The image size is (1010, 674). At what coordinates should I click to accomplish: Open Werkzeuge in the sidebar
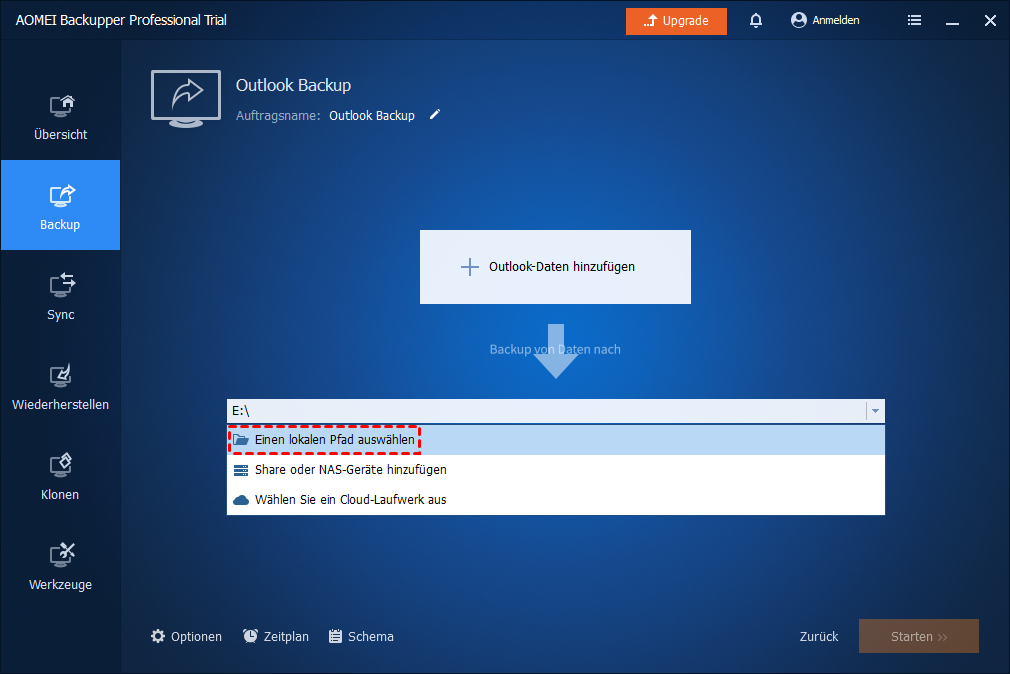coord(61,566)
